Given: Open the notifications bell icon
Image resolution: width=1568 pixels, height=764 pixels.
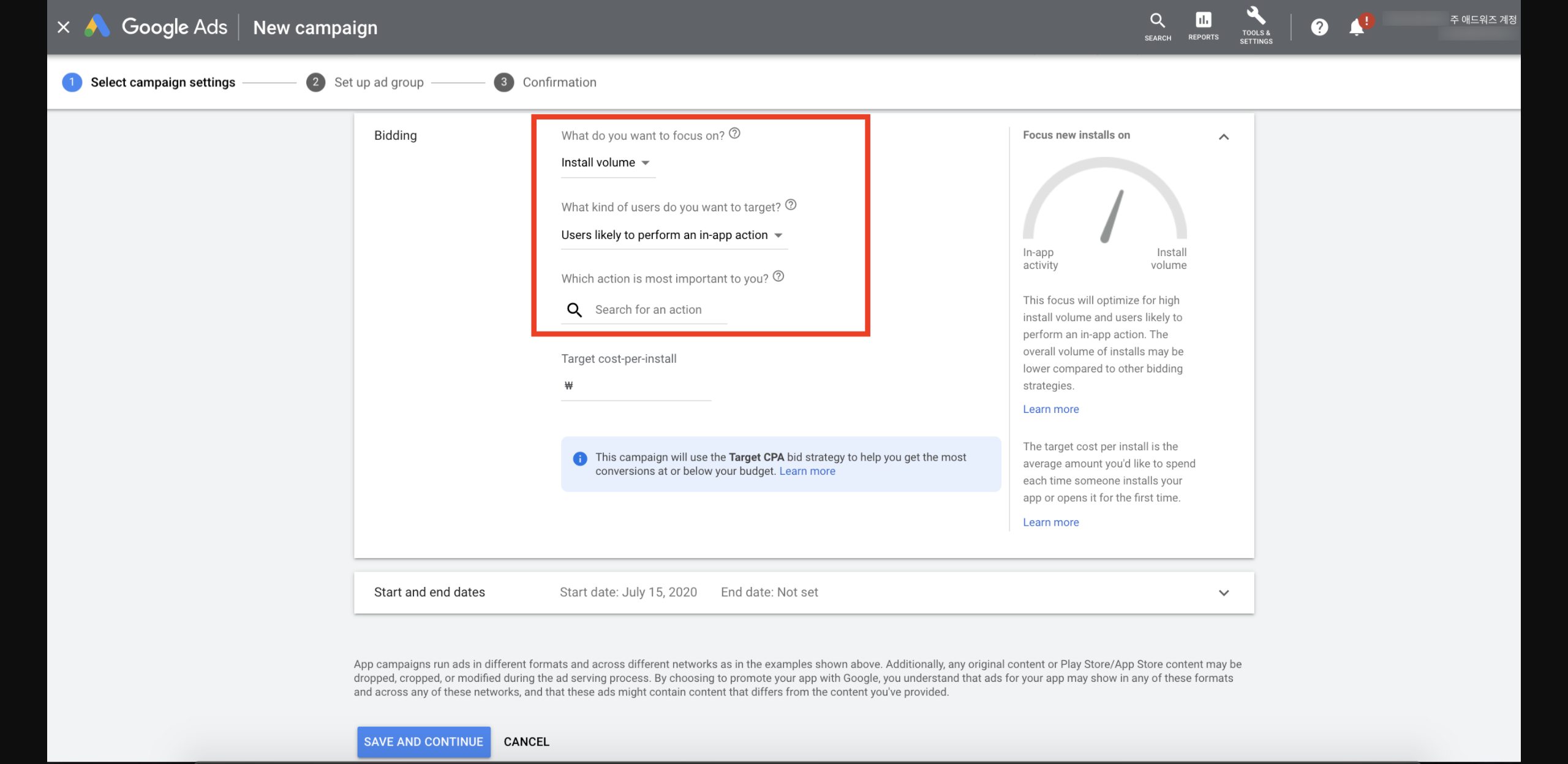Looking at the screenshot, I should (1357, 28).
